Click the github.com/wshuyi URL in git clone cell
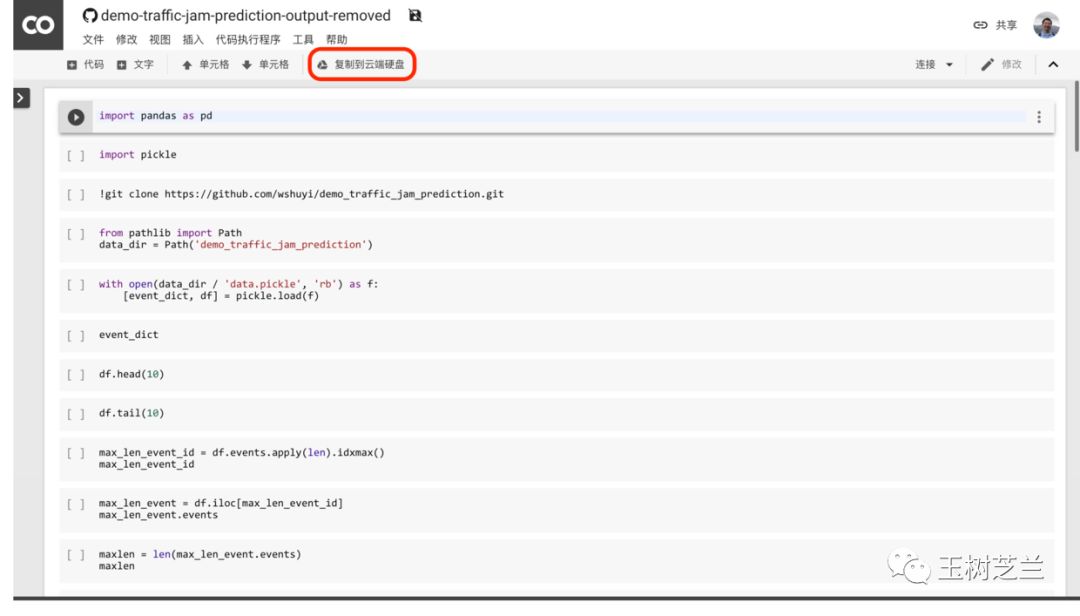Screen dimensions: 1080x616 (334, 194)
